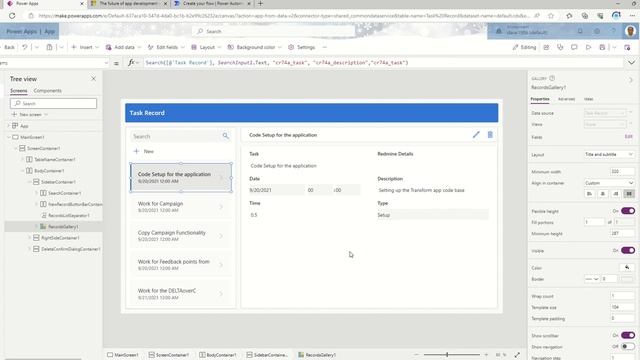
Task: Open the Settings gear in toolbar
Action: [x=302, y=47]
